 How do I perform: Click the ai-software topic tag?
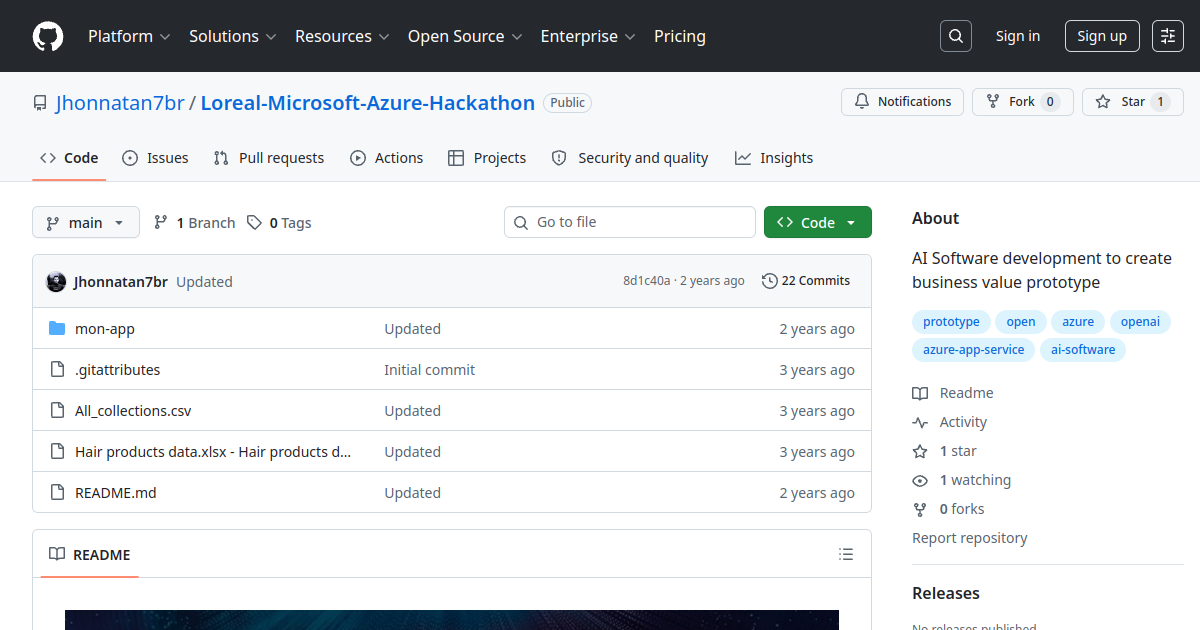point(1083,350)
